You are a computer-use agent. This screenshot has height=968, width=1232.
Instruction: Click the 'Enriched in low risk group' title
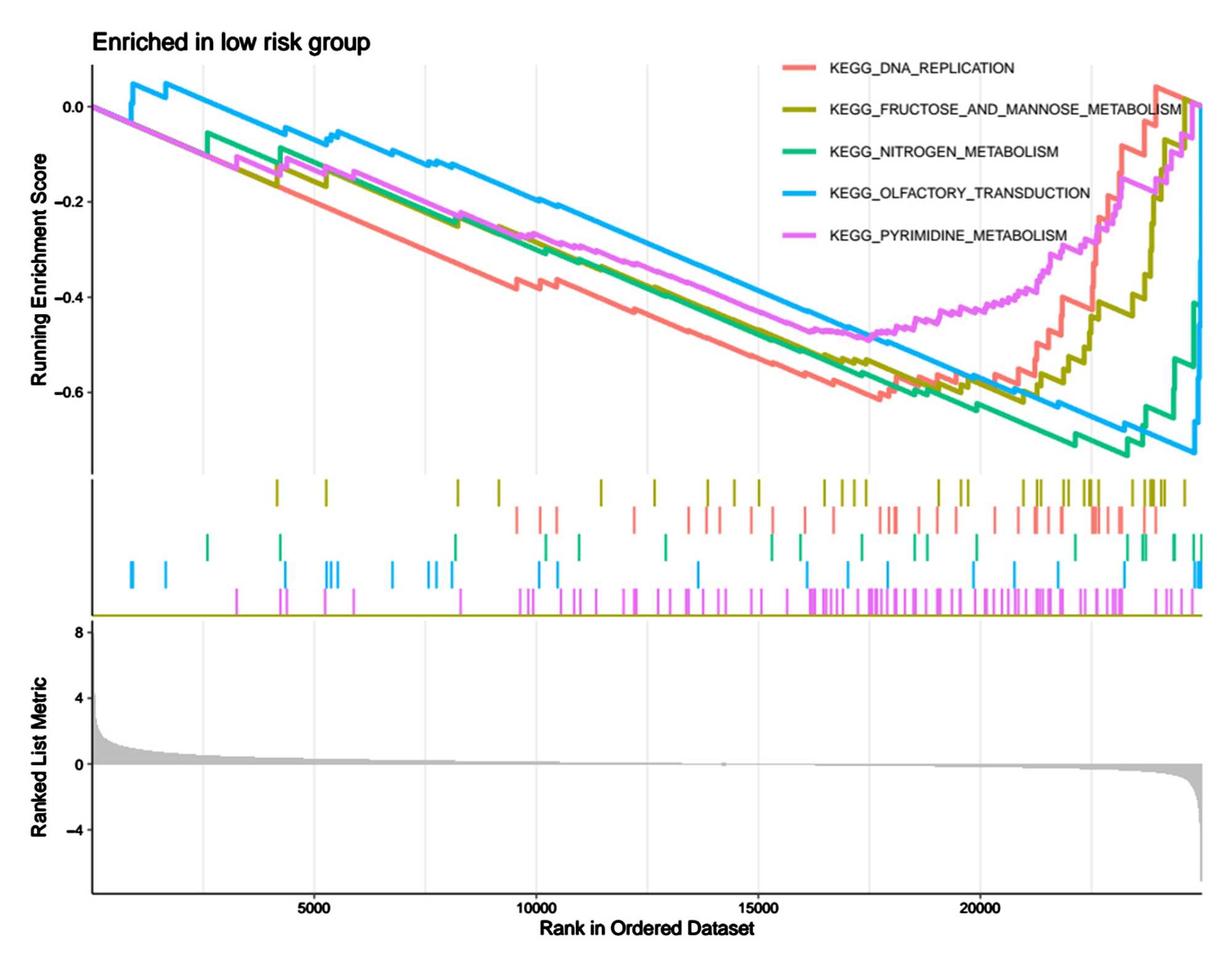click(x=231, y=42)
